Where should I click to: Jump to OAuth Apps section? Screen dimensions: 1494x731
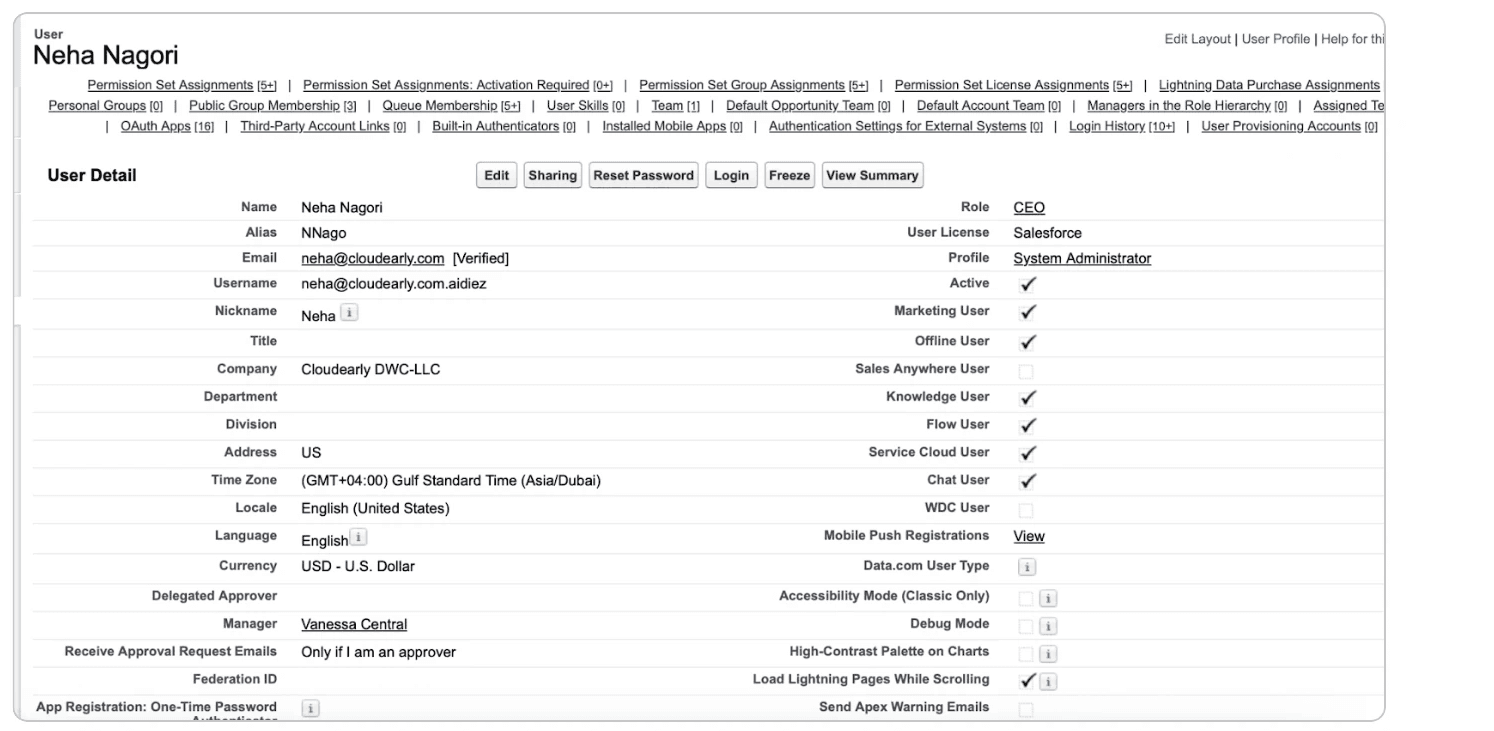(x=168, y=126)
